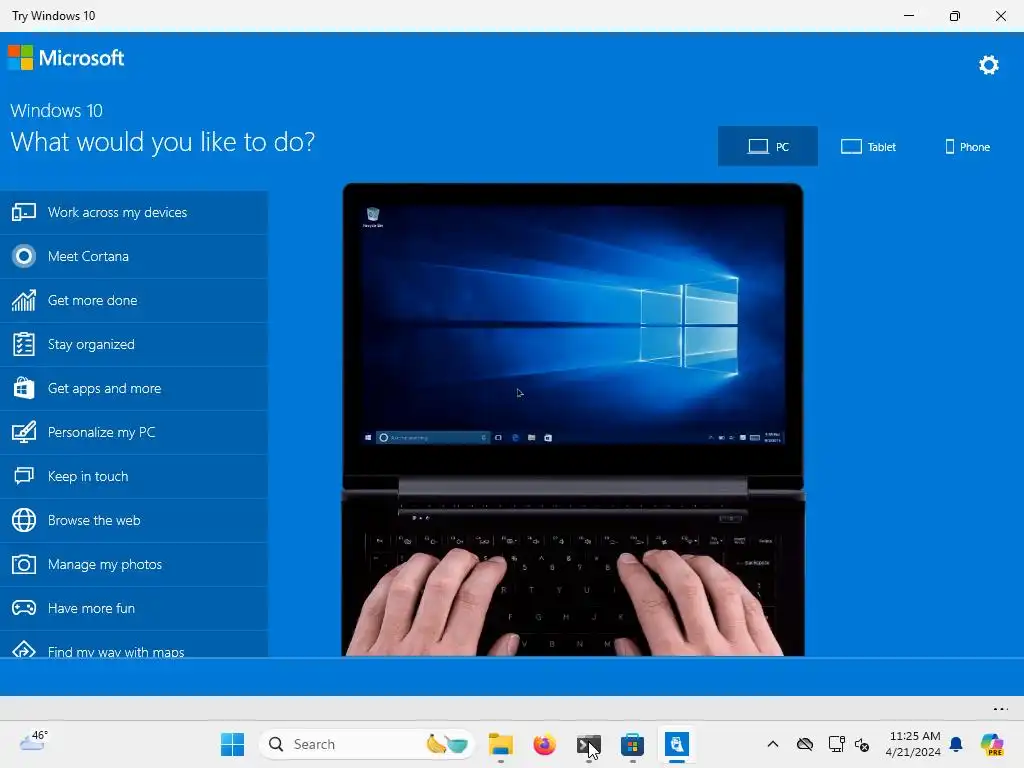Choose Browse the web entry

134,520
